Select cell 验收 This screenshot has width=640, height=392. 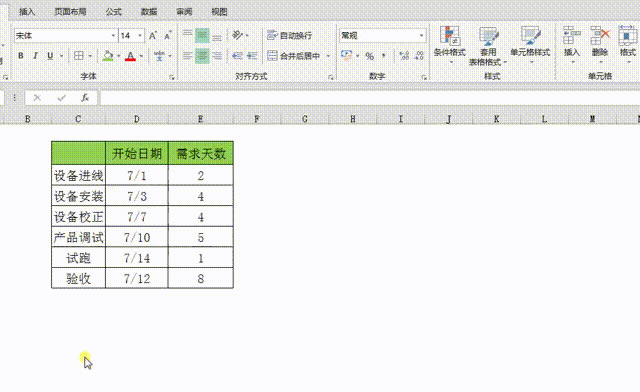tap(78, 278)
